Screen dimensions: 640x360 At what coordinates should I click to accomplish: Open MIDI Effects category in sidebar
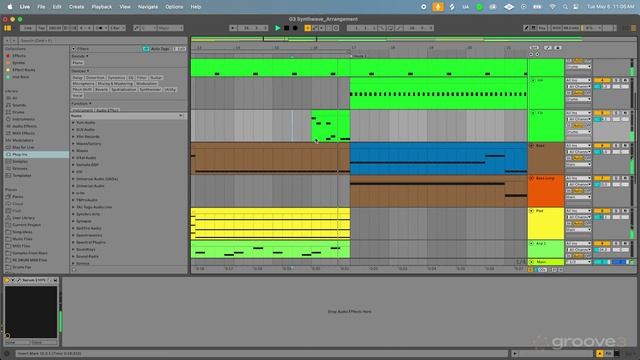(x=23, y=133)
